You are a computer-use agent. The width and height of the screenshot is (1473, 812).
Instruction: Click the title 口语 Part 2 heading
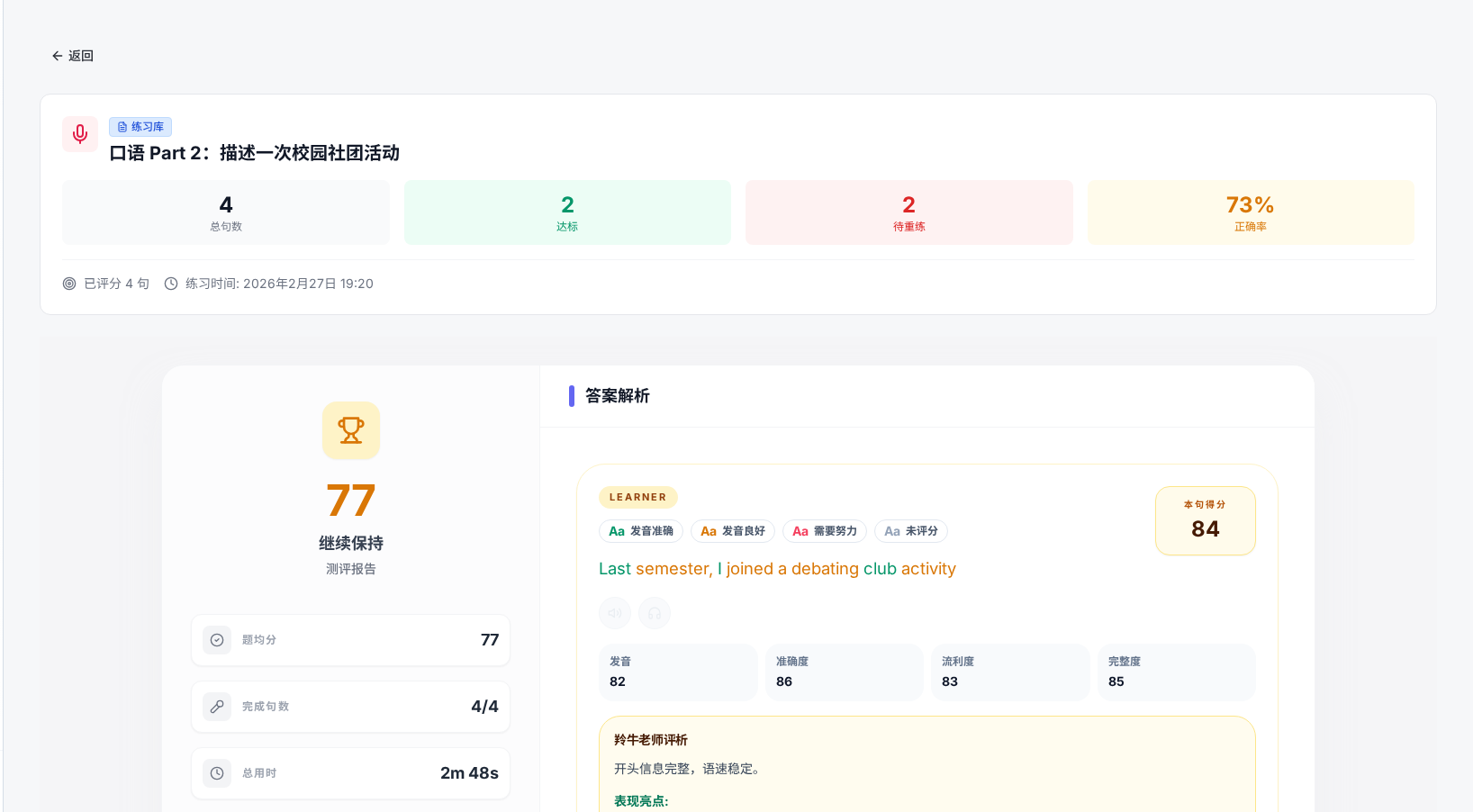(x=255, y=153)
